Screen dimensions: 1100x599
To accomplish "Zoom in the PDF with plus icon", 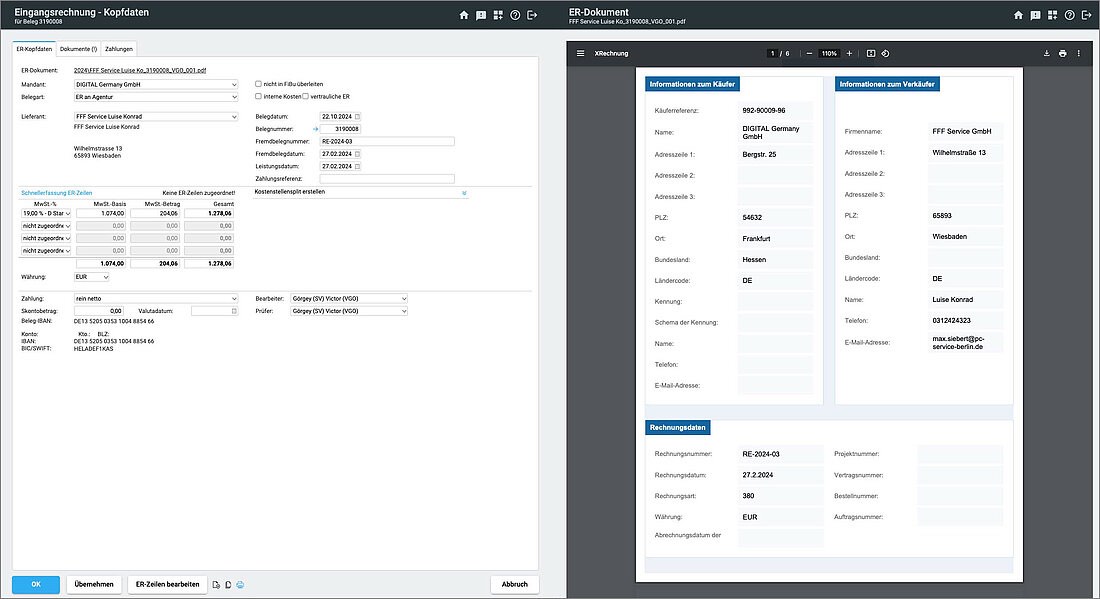I will (849, 53).
